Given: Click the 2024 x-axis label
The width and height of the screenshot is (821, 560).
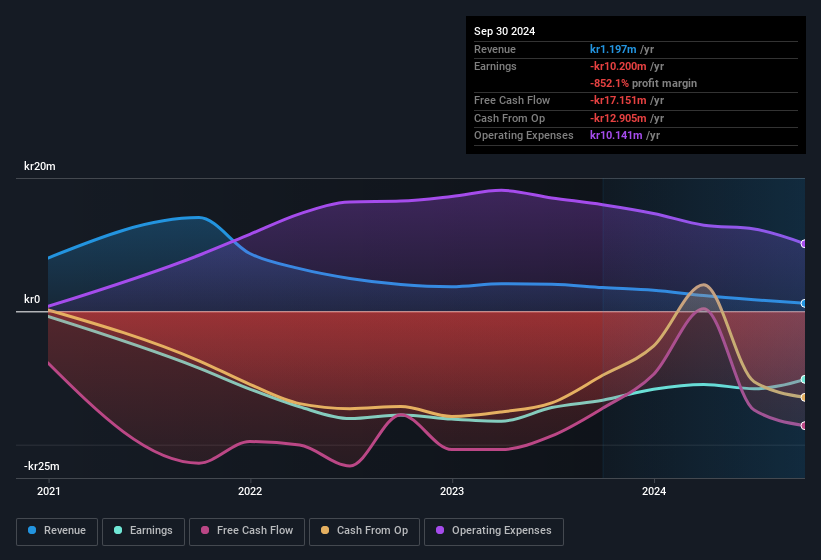Looking at the screenshot, I should pos(654,491).
